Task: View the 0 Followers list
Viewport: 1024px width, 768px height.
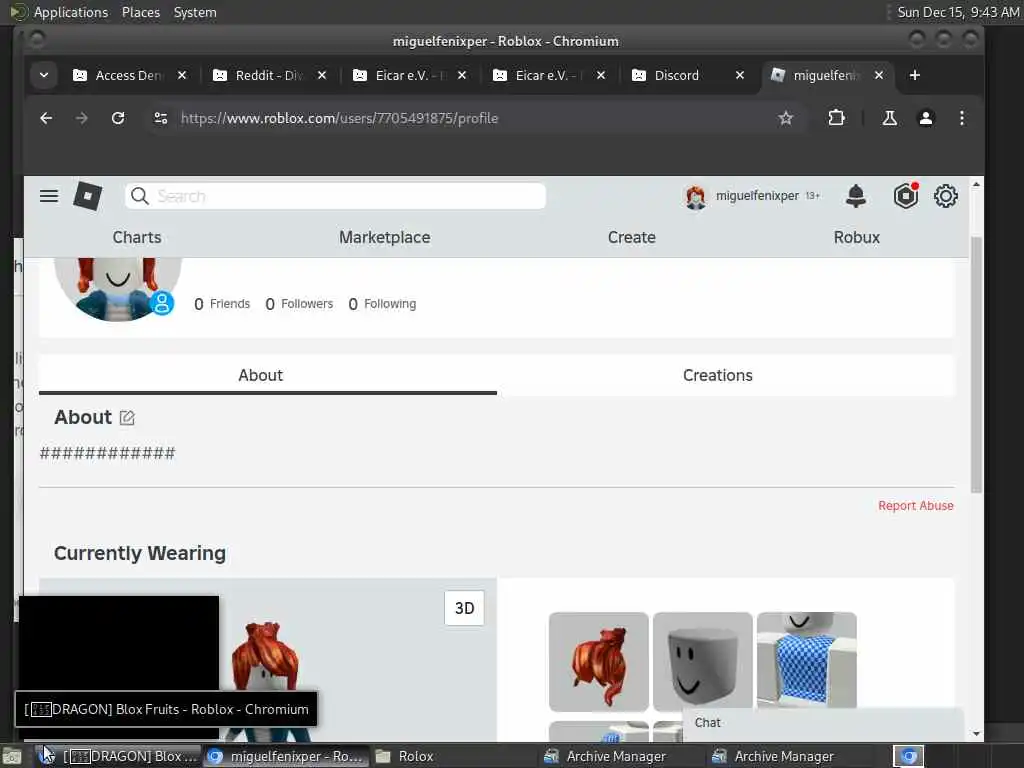Action: [299, 304]
